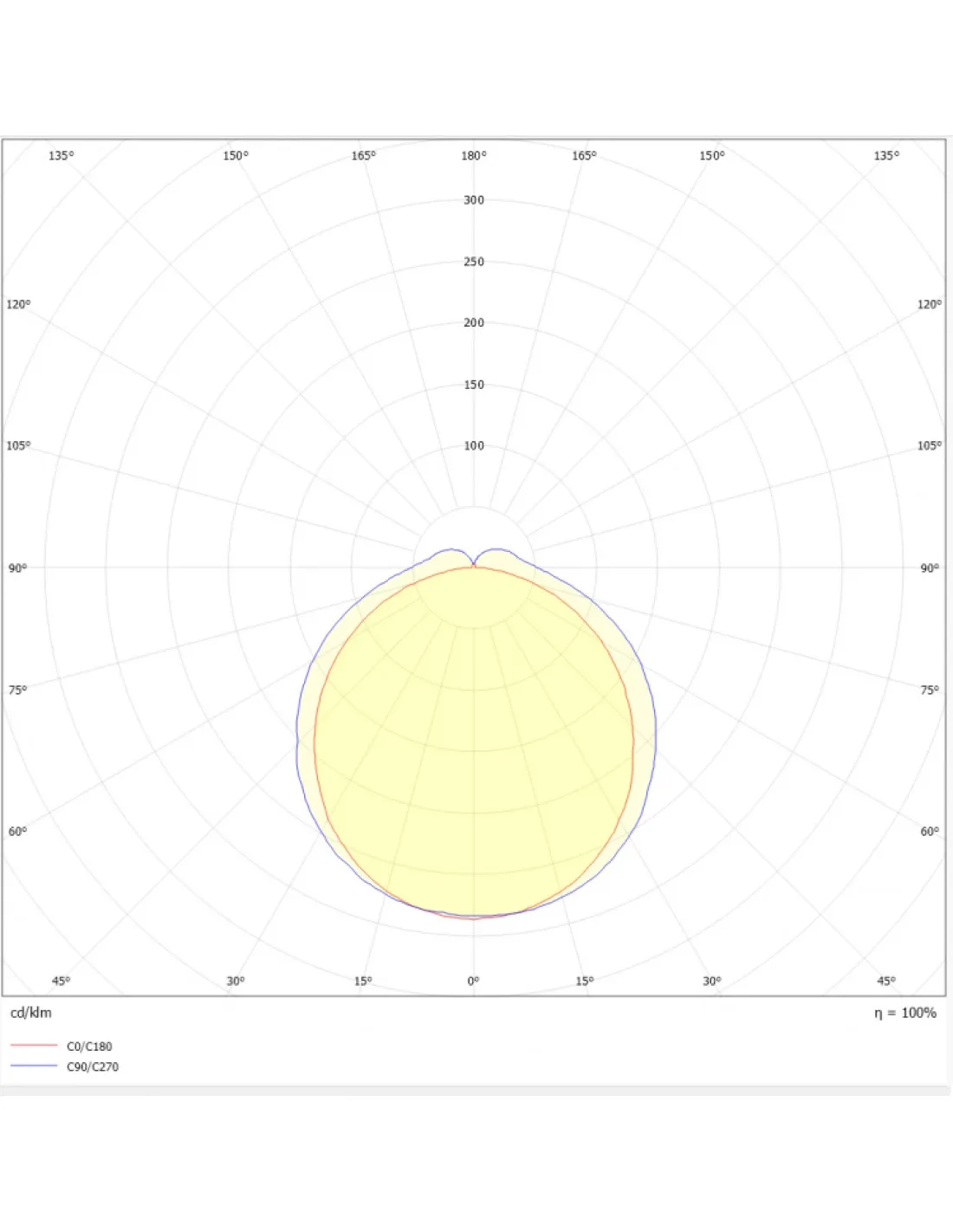Click the bottom-right 30° angle label
This screenshot has height=1232, width=953.
[x=712, y=982]
